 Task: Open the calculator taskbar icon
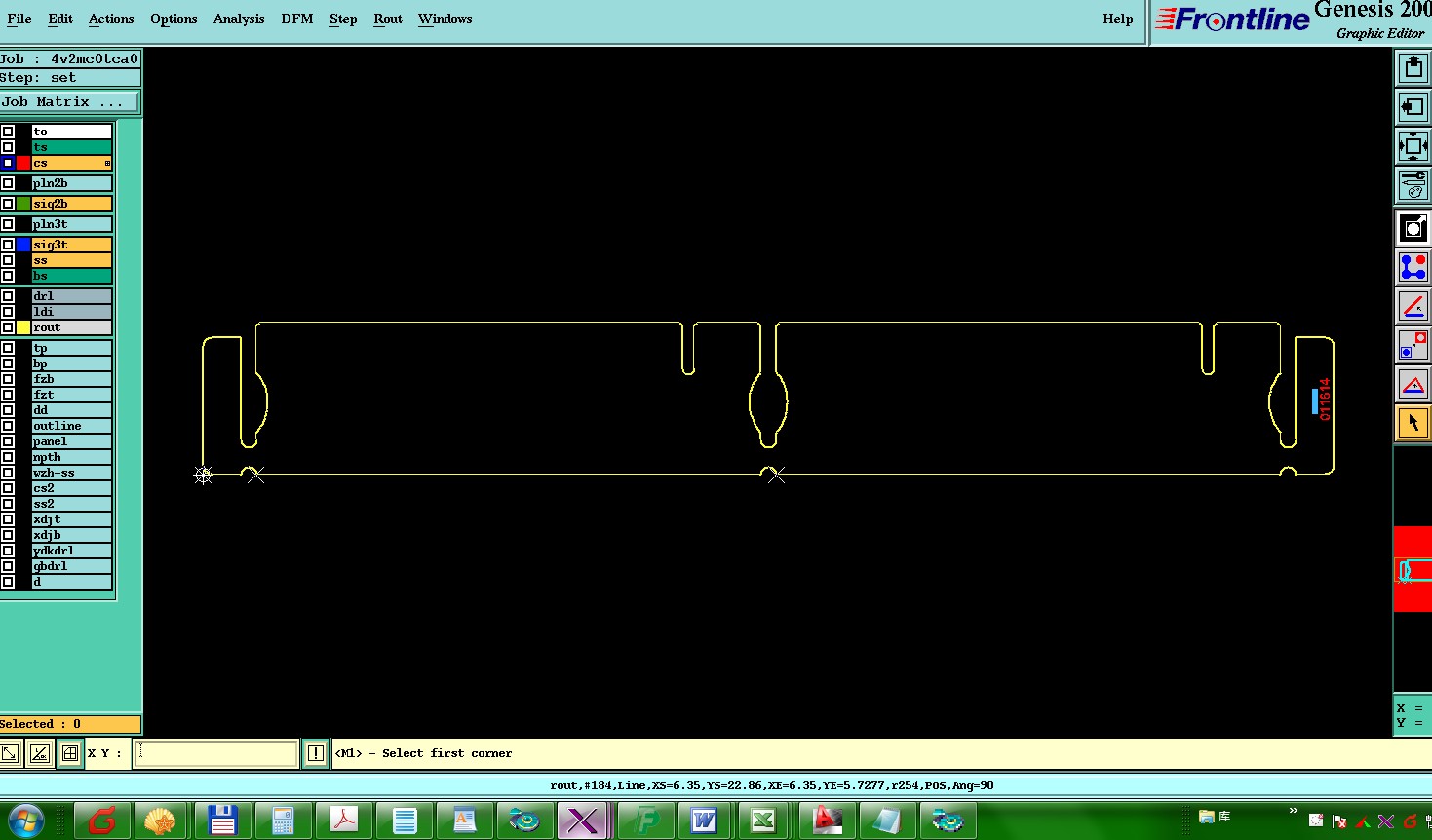pyautogui.click(x=283, y=821)
